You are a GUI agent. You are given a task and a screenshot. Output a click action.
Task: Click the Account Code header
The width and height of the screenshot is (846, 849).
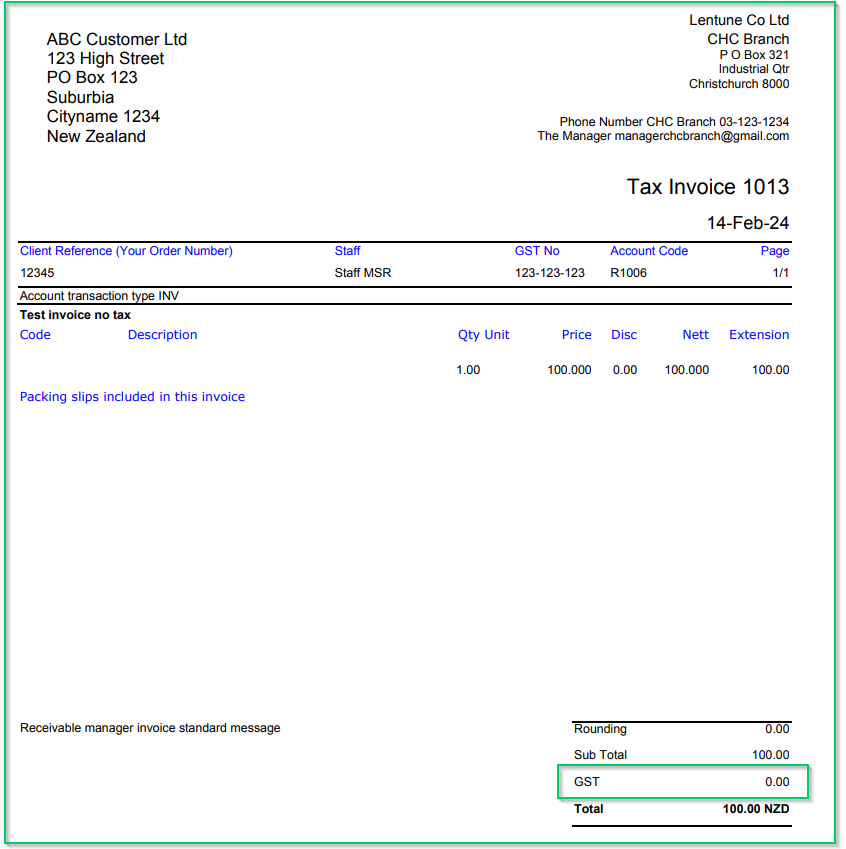(x=650, y=251)
